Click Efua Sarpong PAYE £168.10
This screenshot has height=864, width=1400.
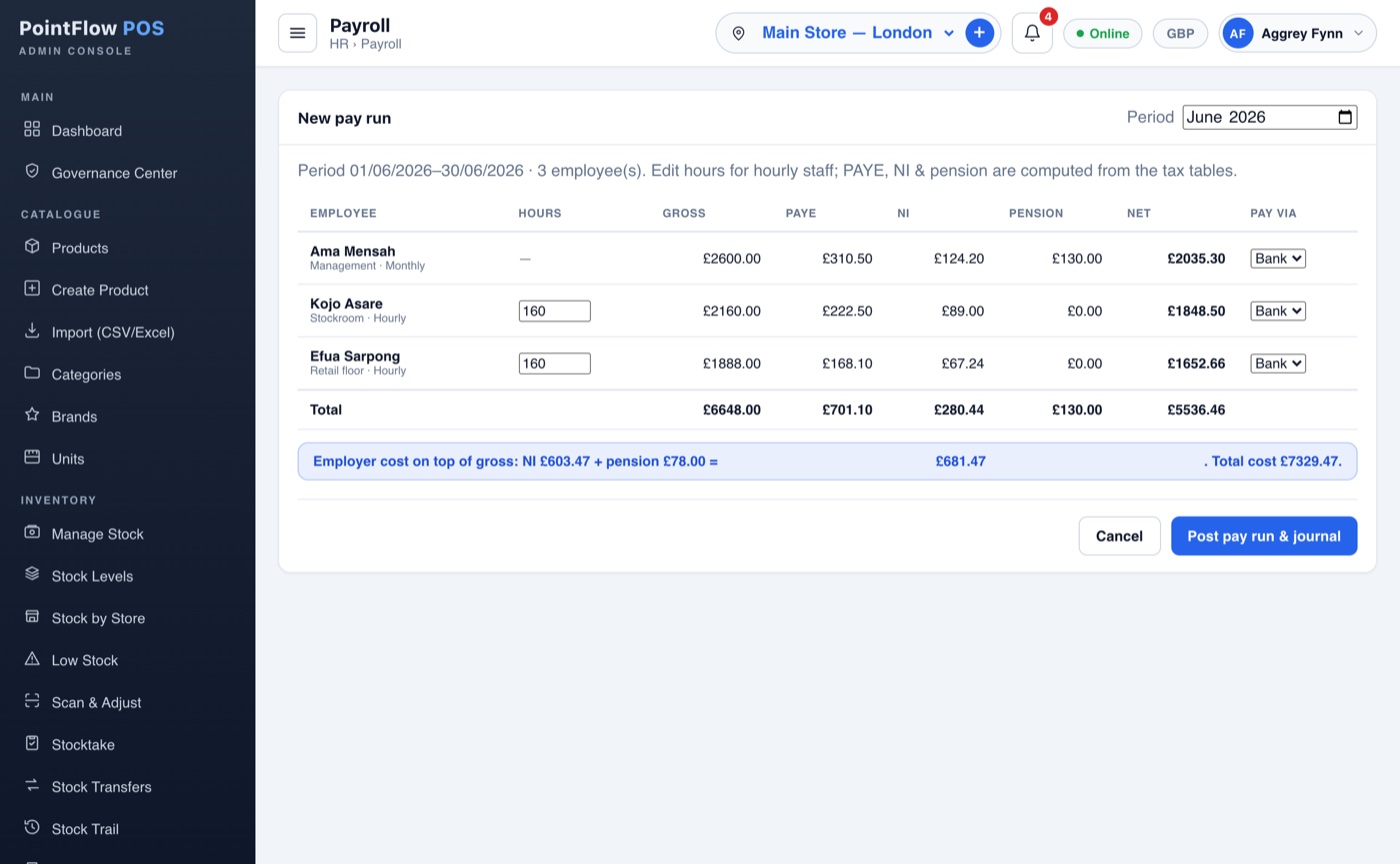click(847, 363)
